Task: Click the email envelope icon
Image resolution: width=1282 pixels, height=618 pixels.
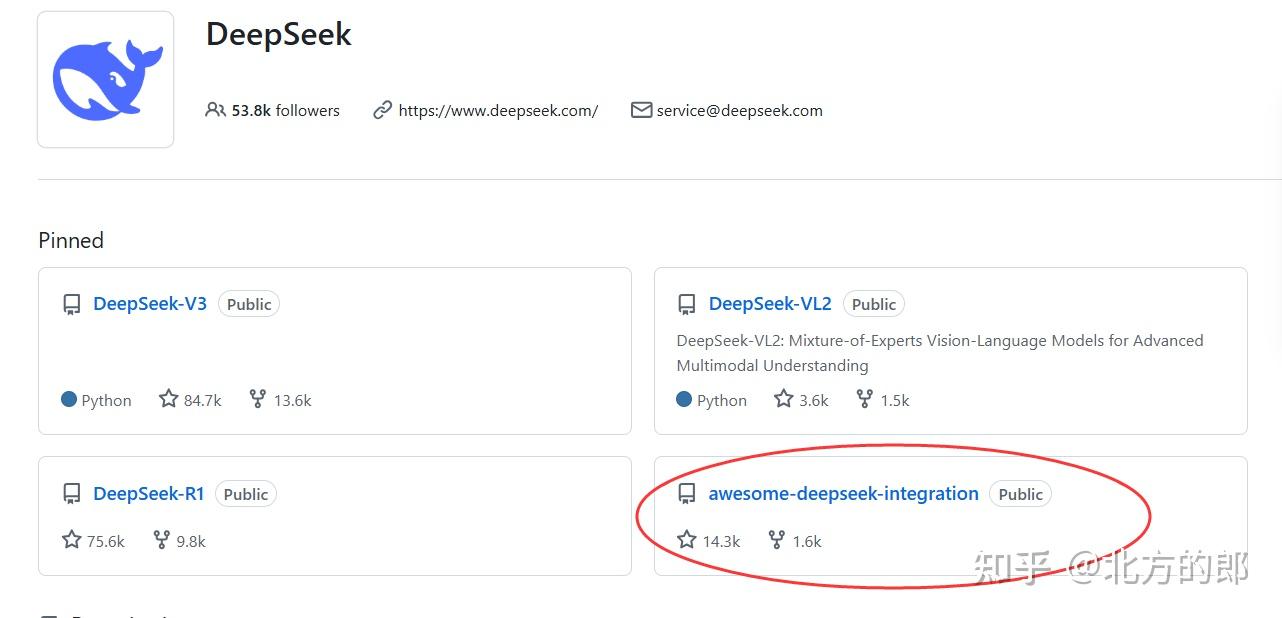Action: click(641, 110)
